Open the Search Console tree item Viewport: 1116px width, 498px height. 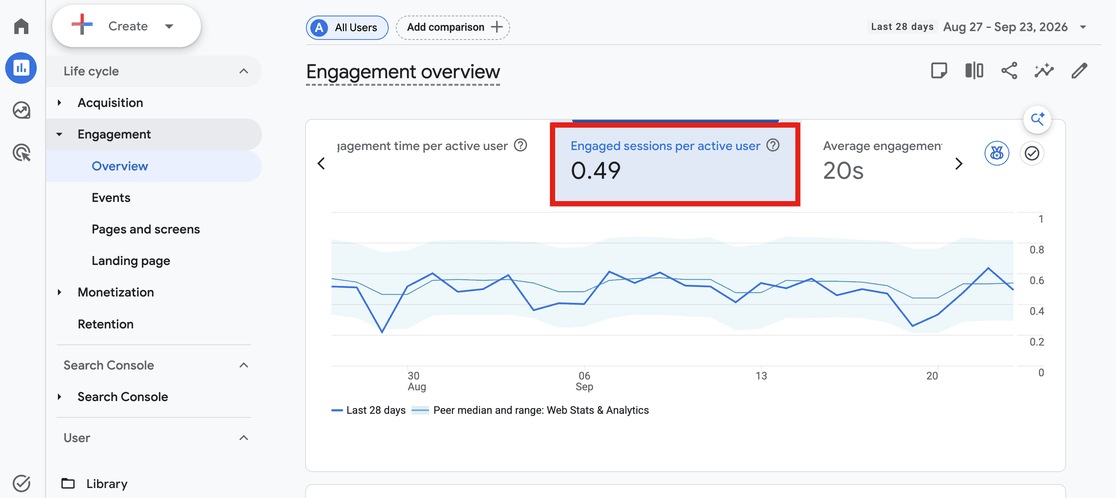[122, 397]
